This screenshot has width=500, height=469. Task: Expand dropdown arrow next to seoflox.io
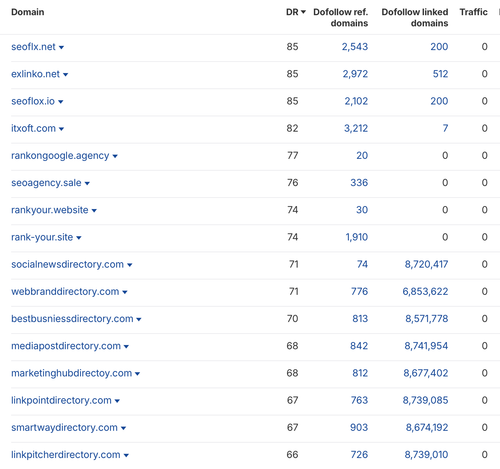click(x=61, y=102)
